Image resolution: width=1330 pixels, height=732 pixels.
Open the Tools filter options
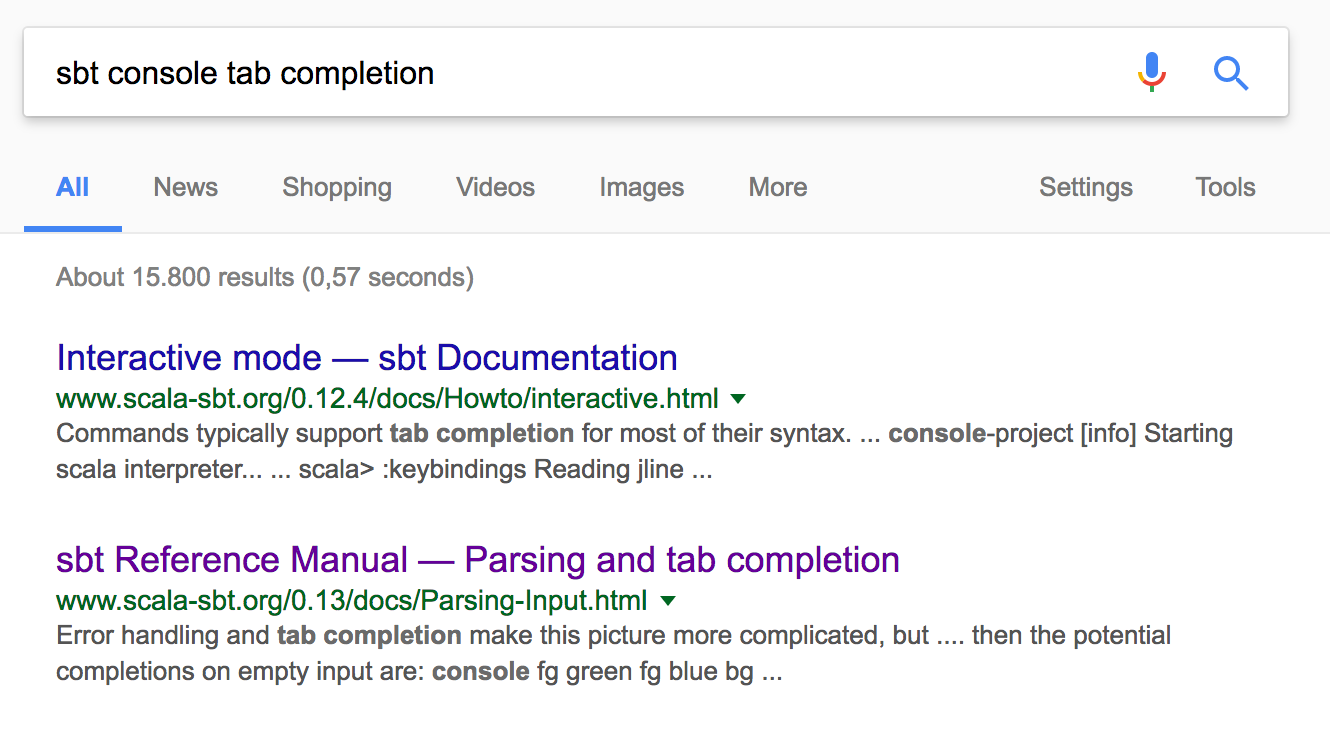click(x=1225, y=187)
